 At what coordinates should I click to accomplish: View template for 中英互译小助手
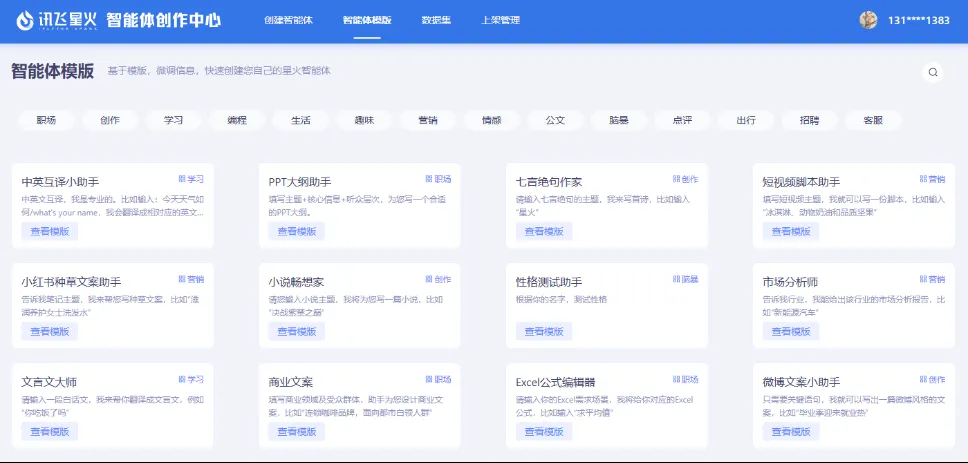pos(49,231)
